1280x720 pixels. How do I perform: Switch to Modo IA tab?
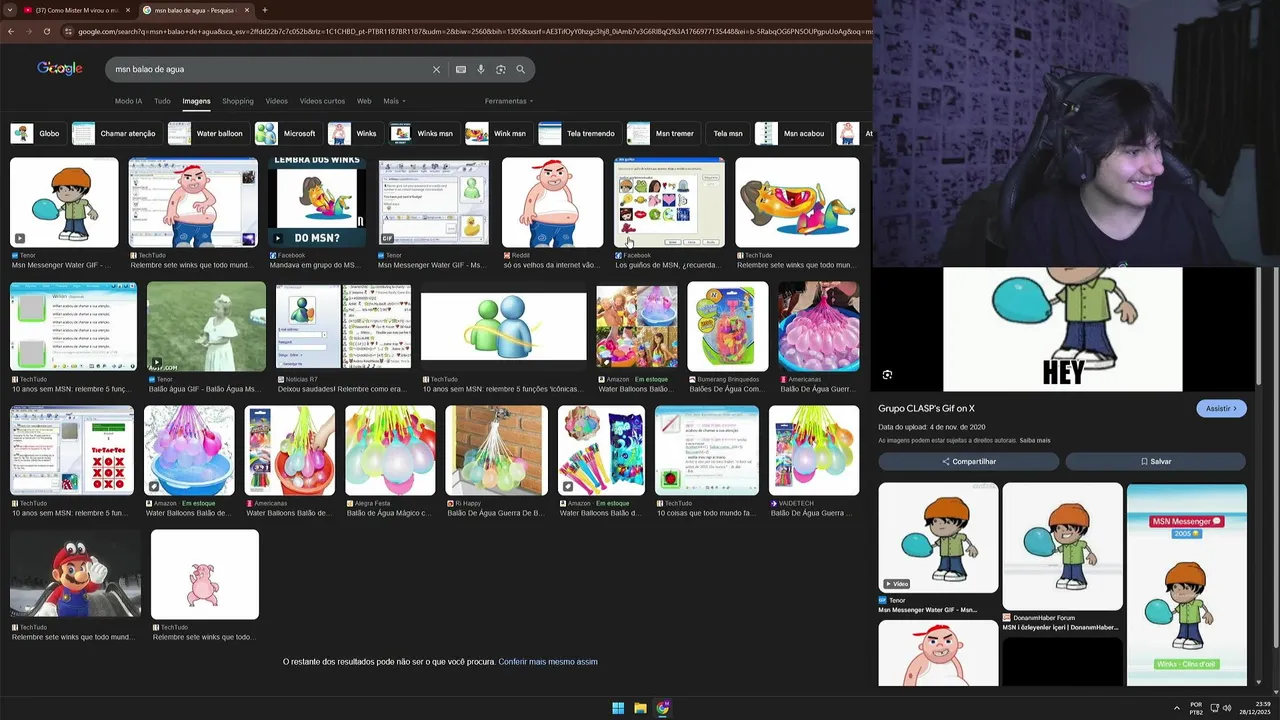[128, 101]
